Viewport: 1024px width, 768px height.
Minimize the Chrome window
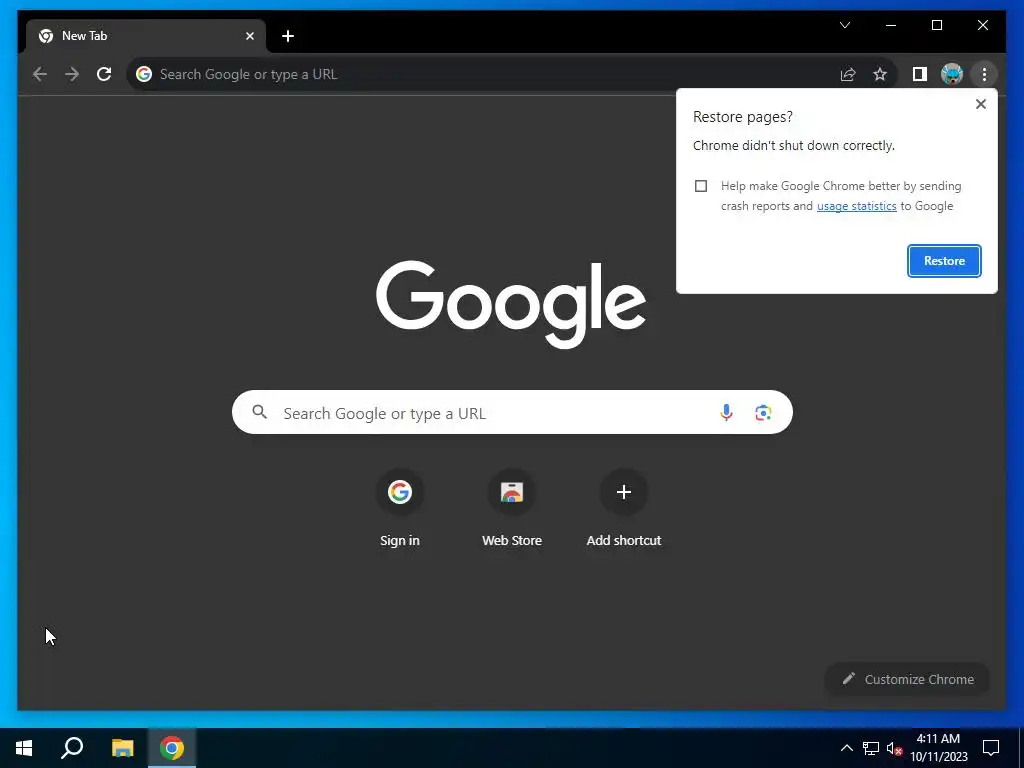pyautogui.click(x=891, y=25)
